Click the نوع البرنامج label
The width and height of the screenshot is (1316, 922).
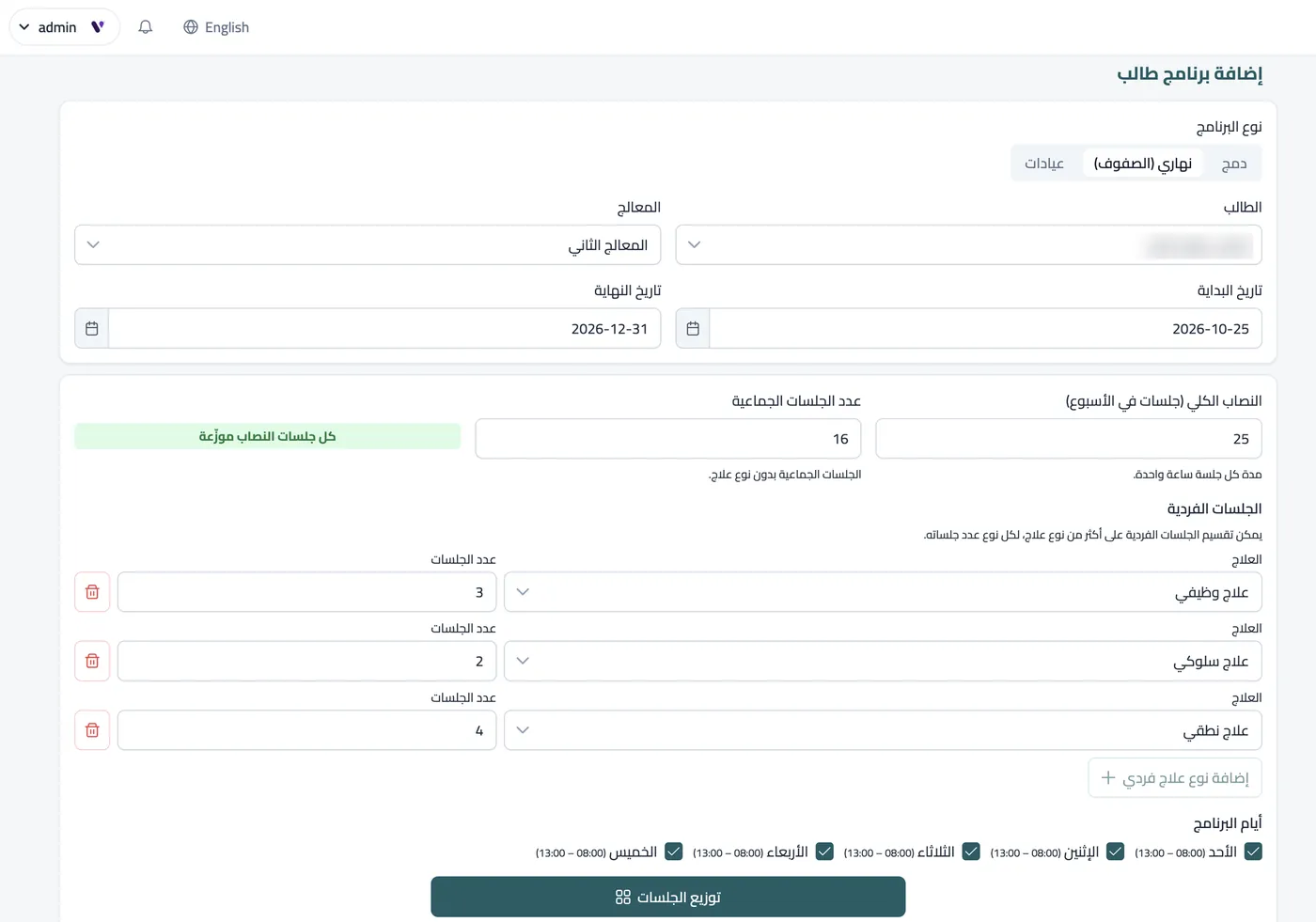(1230, 127)
